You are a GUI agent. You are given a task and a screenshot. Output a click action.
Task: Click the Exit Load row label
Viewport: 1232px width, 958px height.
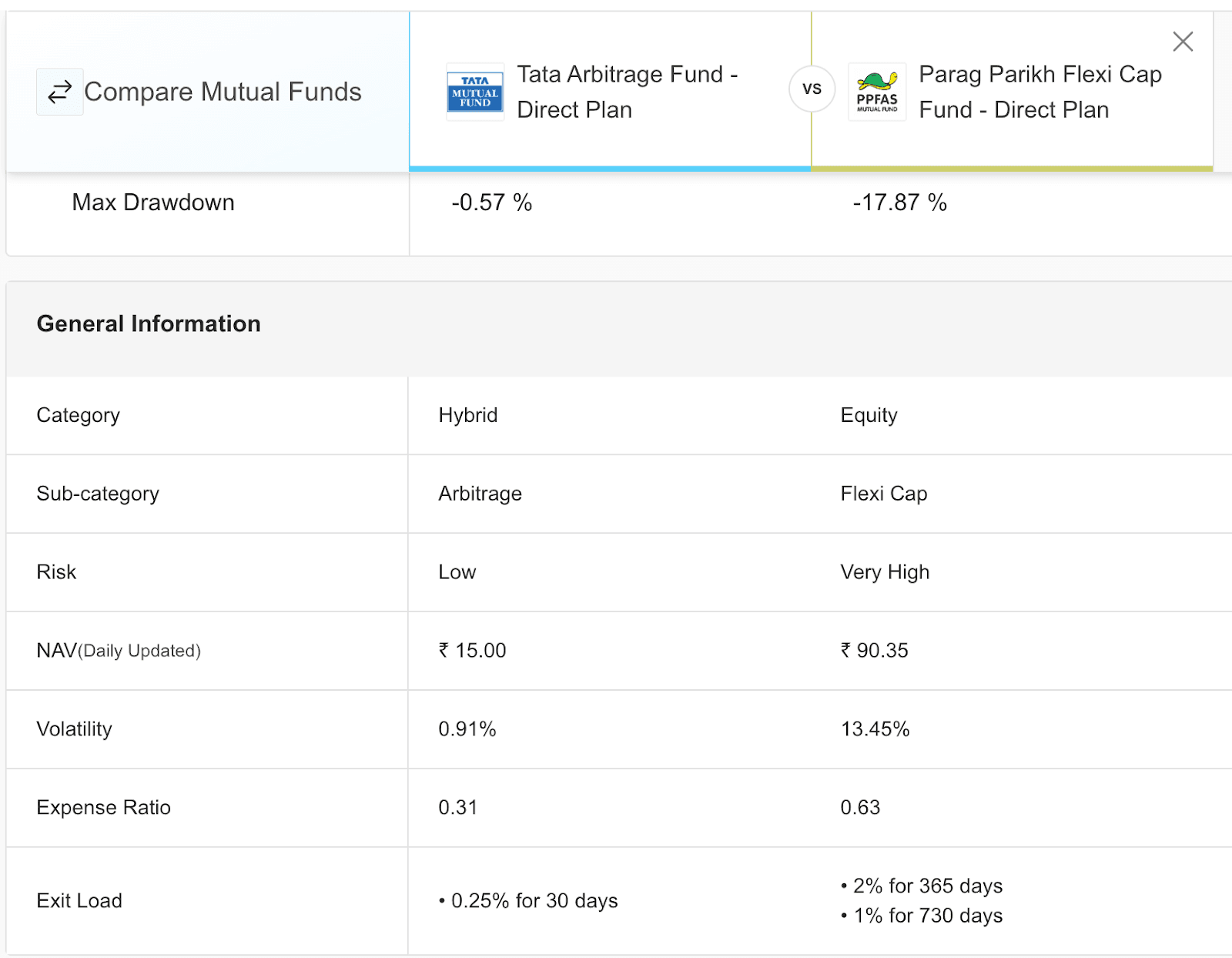click(79, 901)
